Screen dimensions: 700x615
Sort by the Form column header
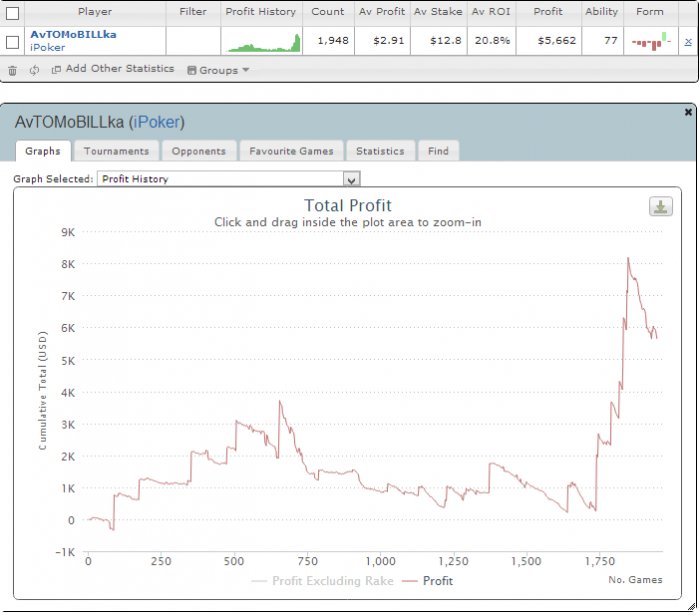(650, 12)
